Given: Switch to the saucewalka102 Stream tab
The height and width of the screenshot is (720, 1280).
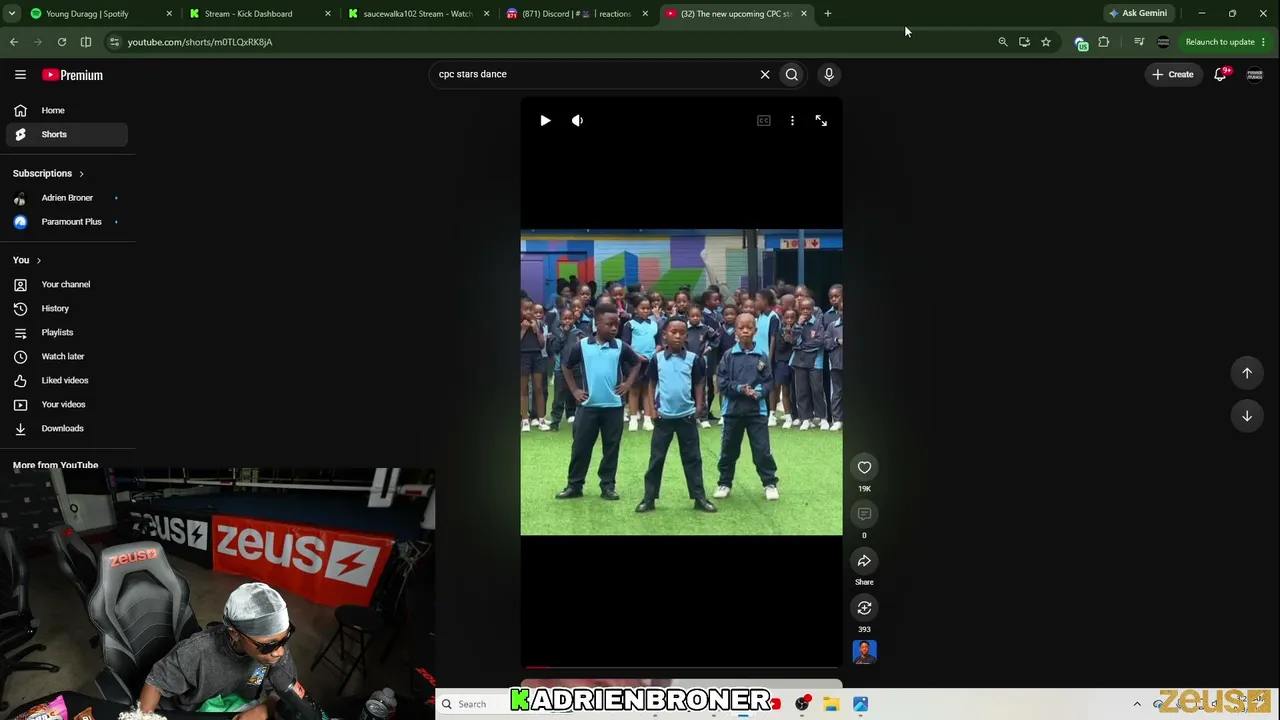Looking at the screenshot, I should coord(418,14).
